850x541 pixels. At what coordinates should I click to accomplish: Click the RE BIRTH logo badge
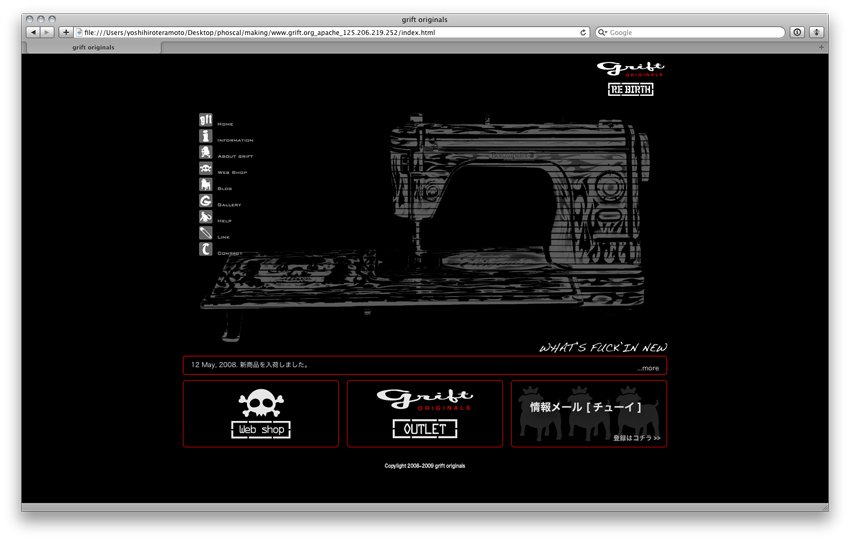tap(630, 89)
